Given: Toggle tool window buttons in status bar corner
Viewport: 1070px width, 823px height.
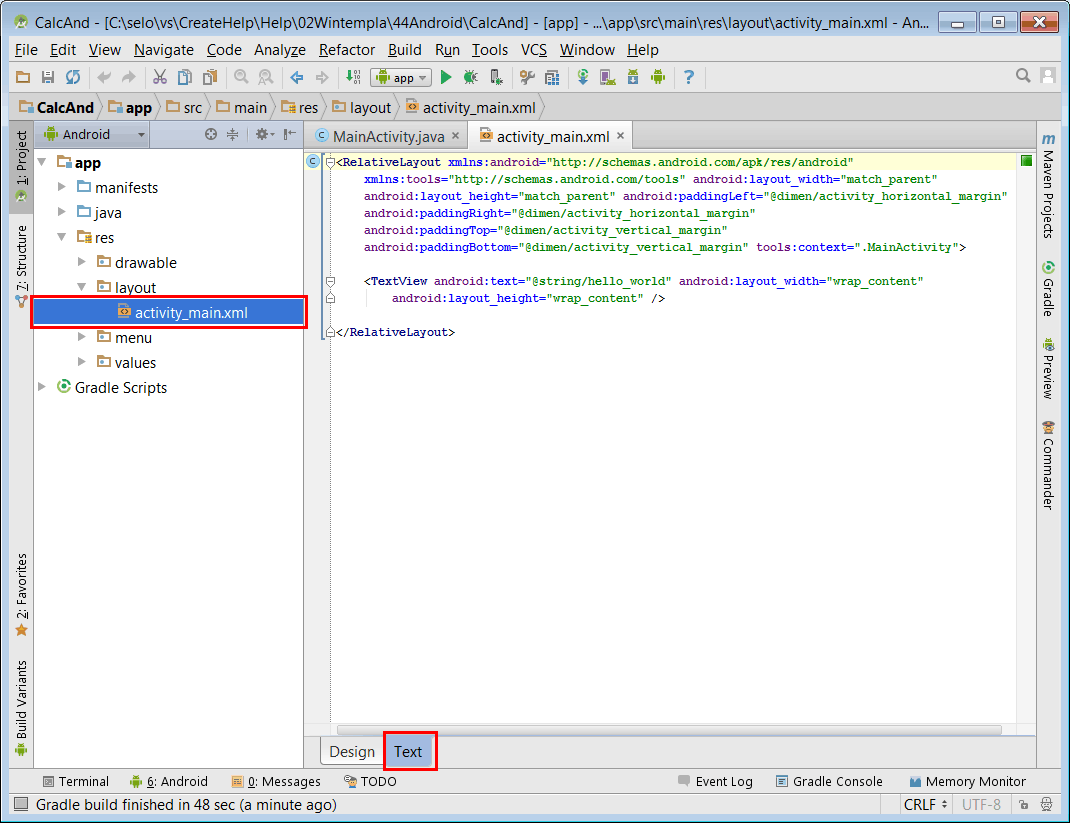Looking at the screenshot, I should [x=21, y=805].
